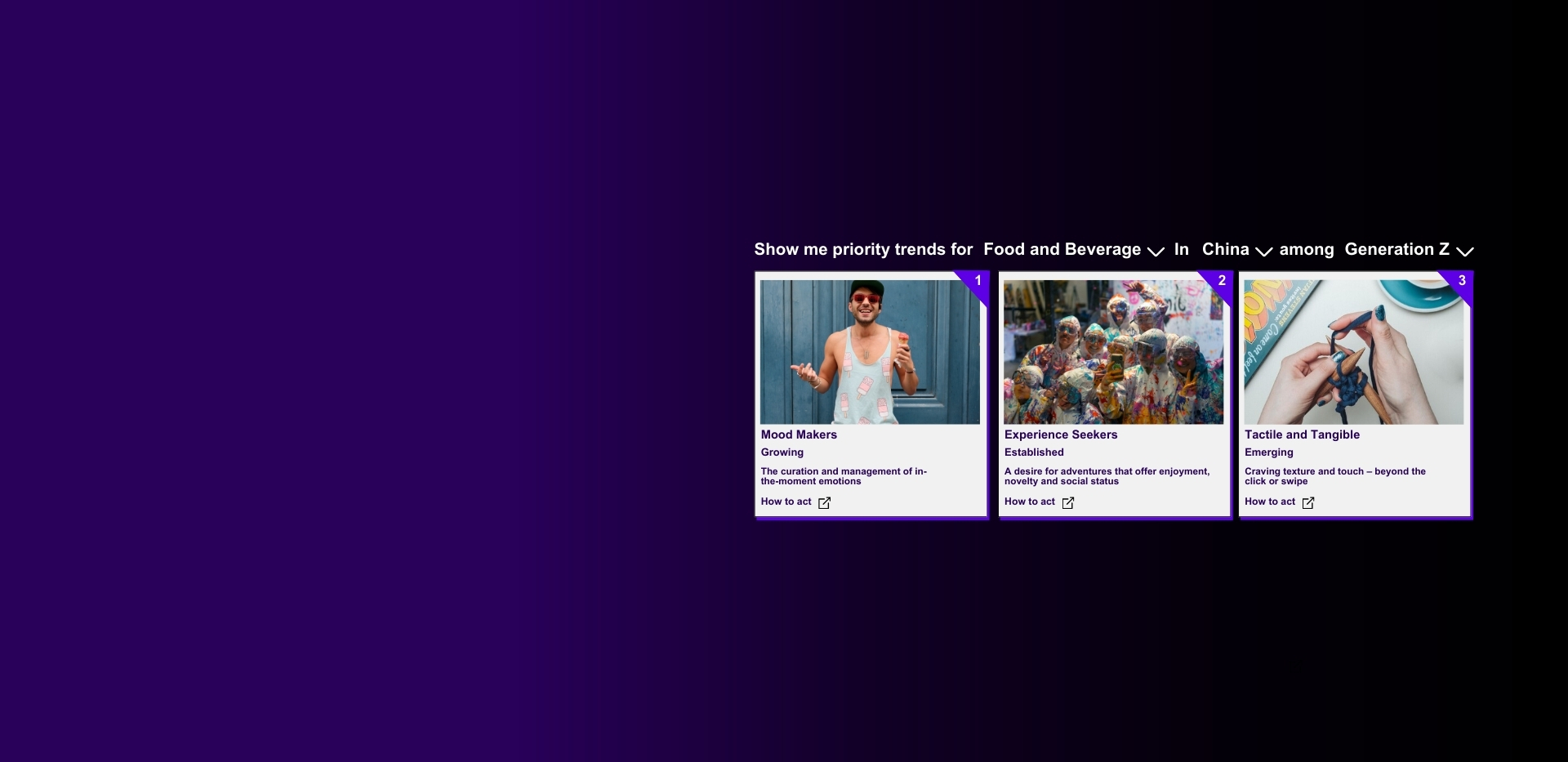Follow the How to act link for Experience Seekers
Image resolution: width=1568 pixels, height=762 pixels.
pos(1029,502)
